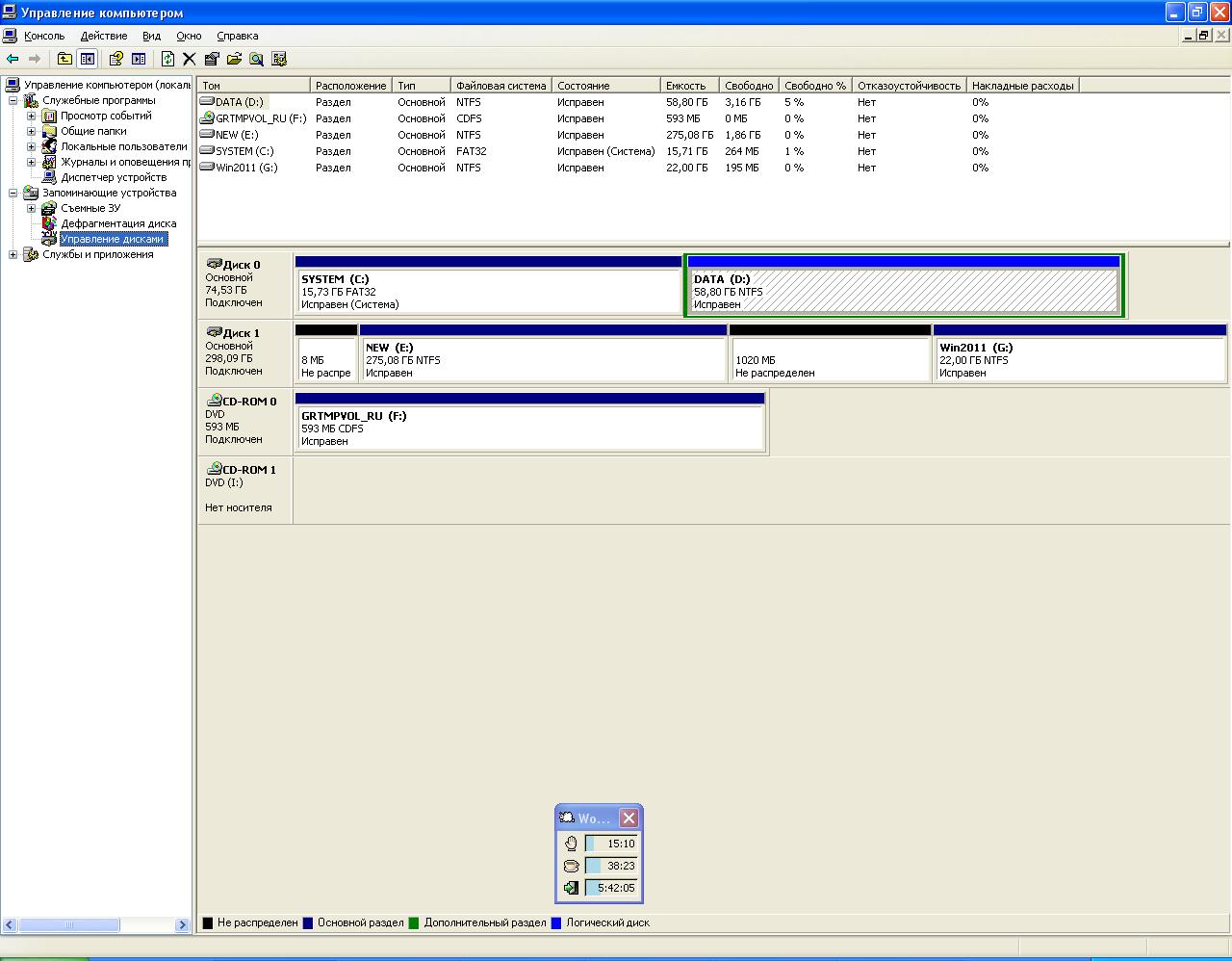Open the Действие menu
1232x961 pixels.
103,36
